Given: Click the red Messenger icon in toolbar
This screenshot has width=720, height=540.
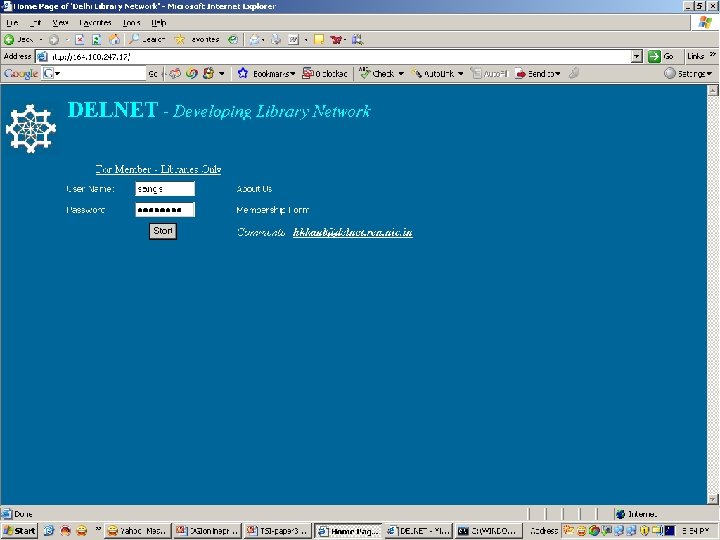Looking at the screenshot, I should (x=336, y=39).
